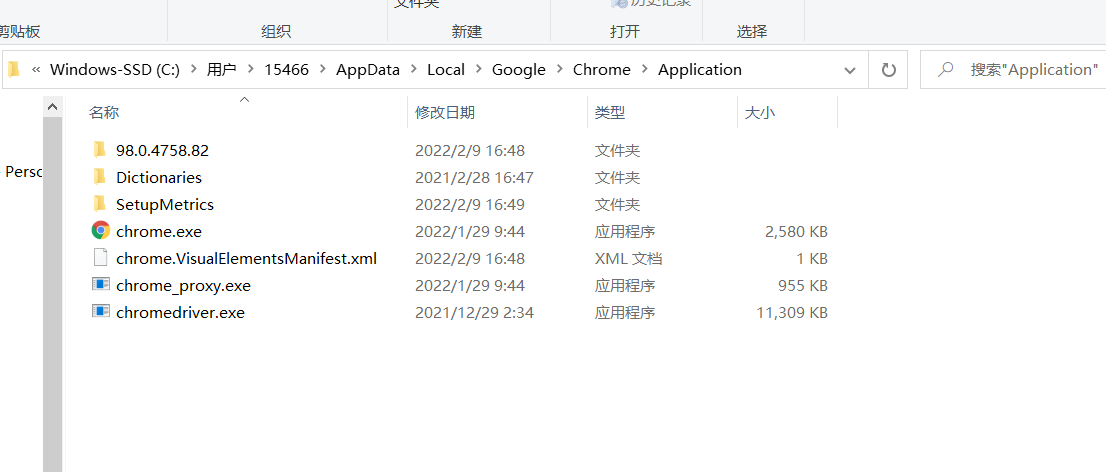Go to Google in the breadcrumb

(x=519, y=70)
